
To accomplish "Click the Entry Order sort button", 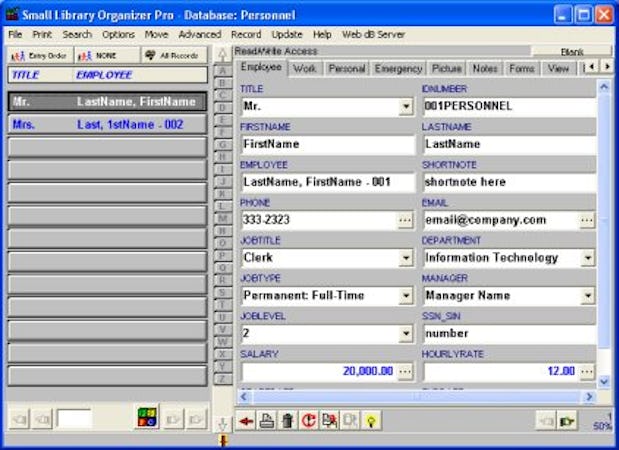I will coord(40,56).
